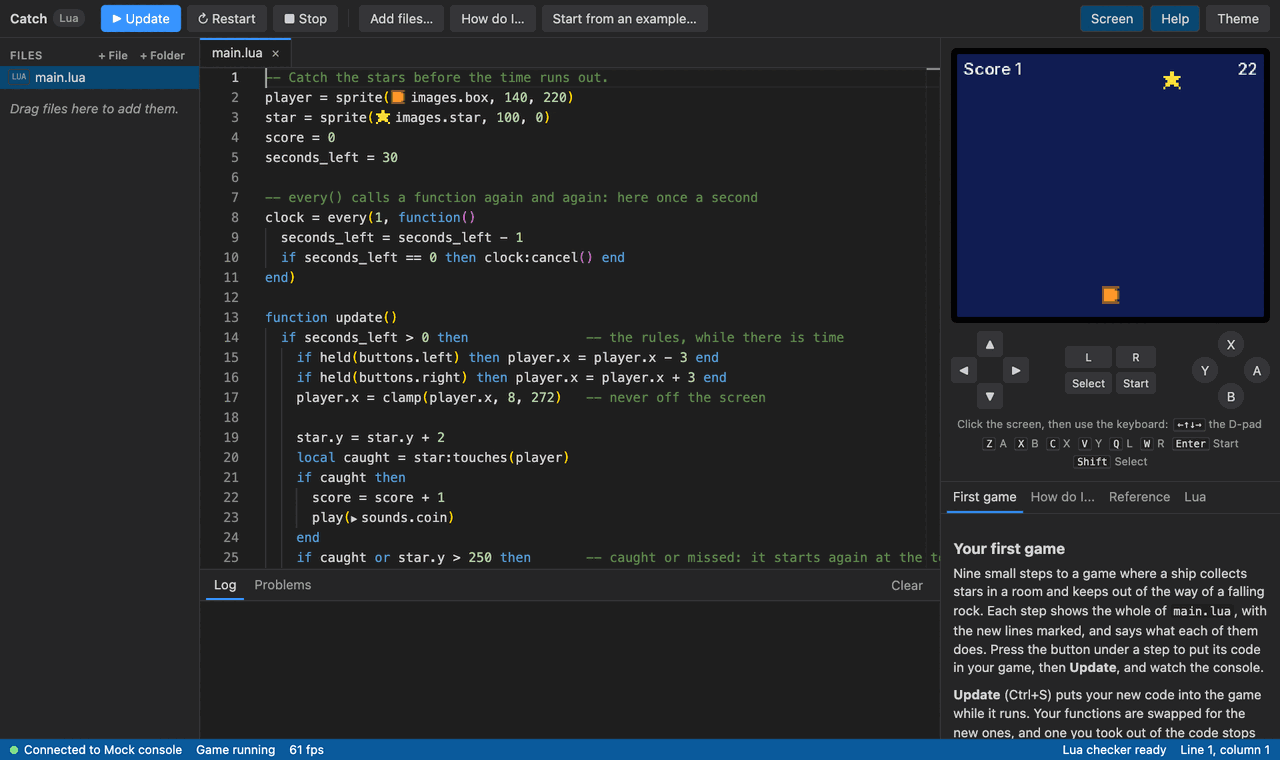Stop the running game

[305, 18]
